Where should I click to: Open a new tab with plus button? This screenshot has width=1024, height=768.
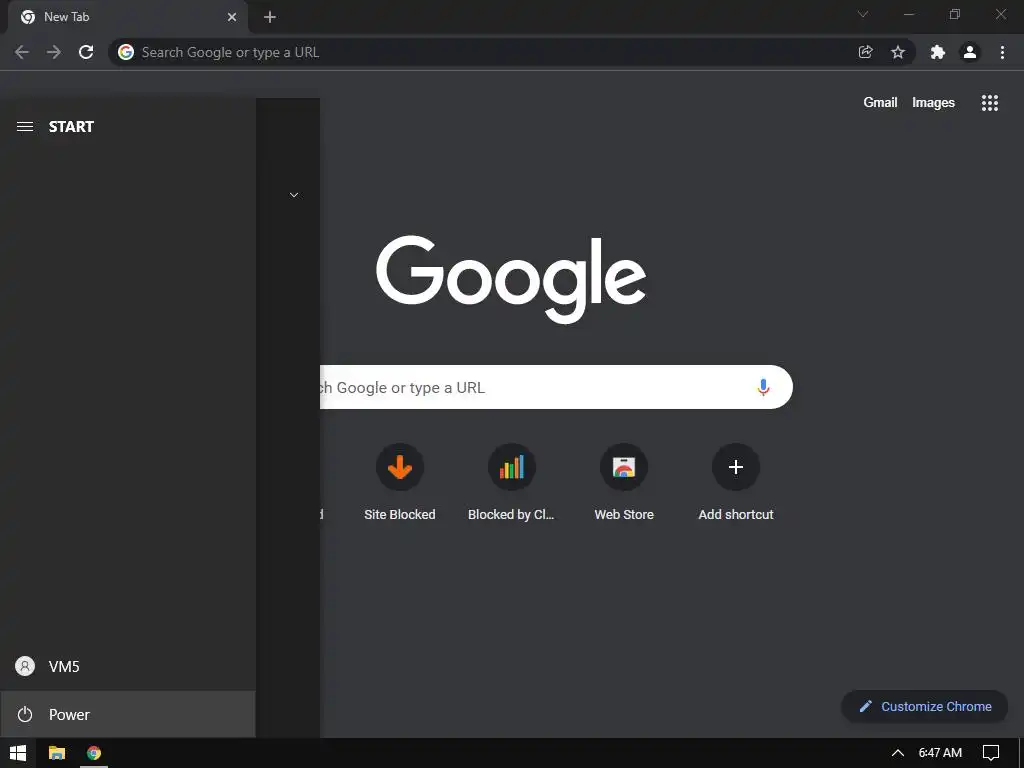tap(270, 17)
